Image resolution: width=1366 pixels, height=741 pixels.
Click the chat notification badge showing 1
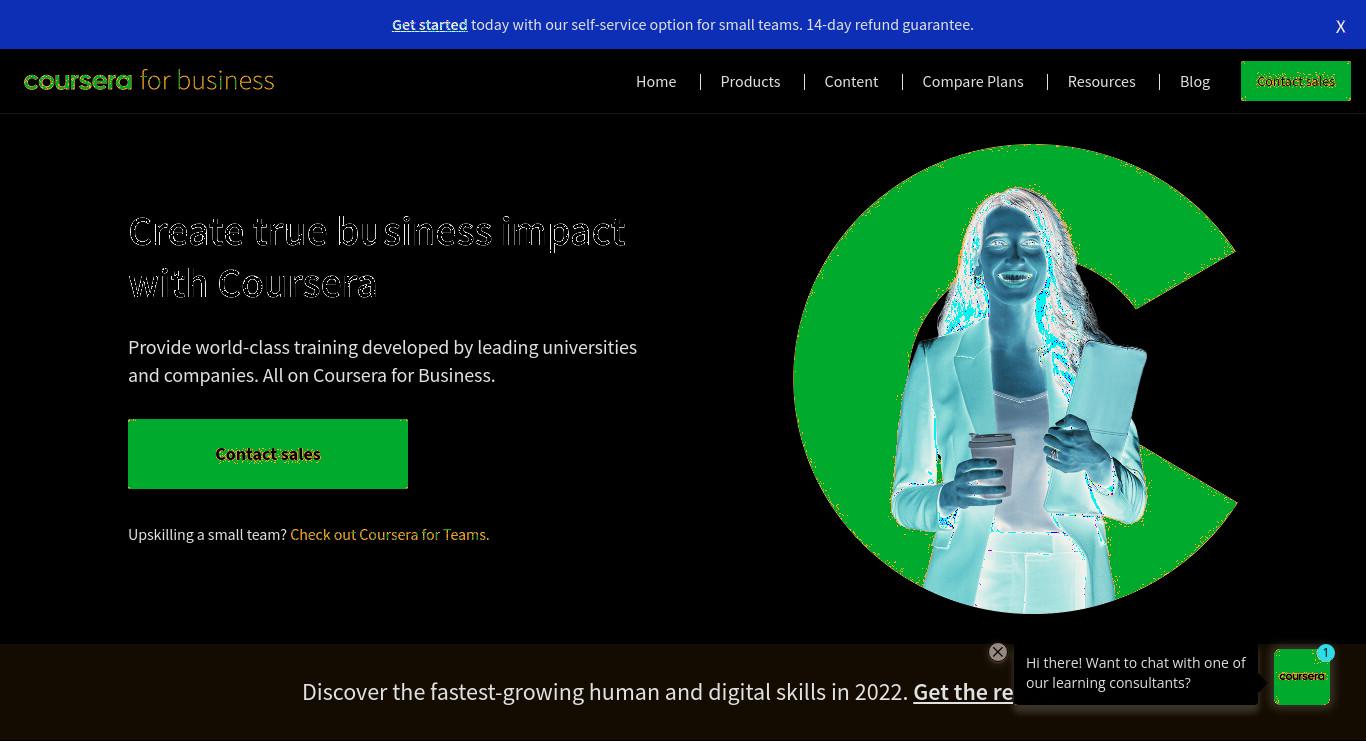point(1326,653)
